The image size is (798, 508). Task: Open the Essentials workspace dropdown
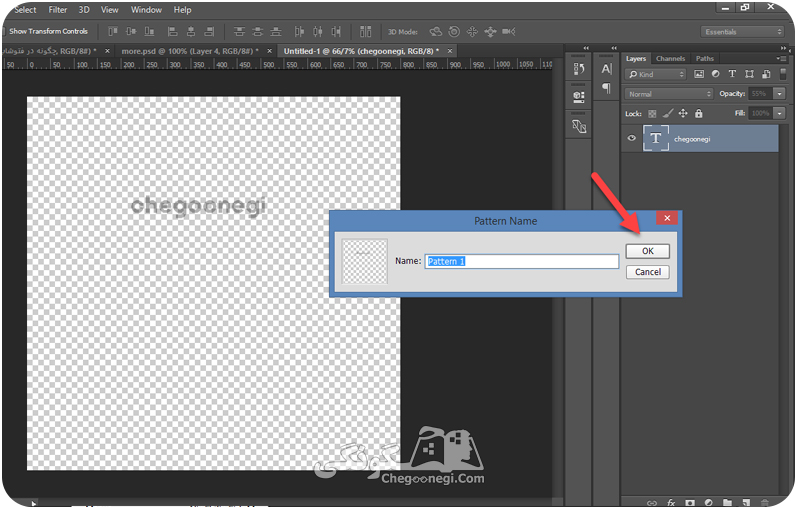[743, 32]
